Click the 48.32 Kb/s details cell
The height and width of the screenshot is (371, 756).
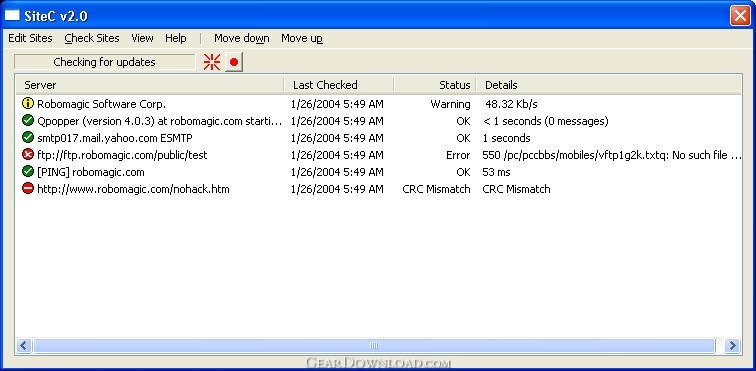point(511,104)
